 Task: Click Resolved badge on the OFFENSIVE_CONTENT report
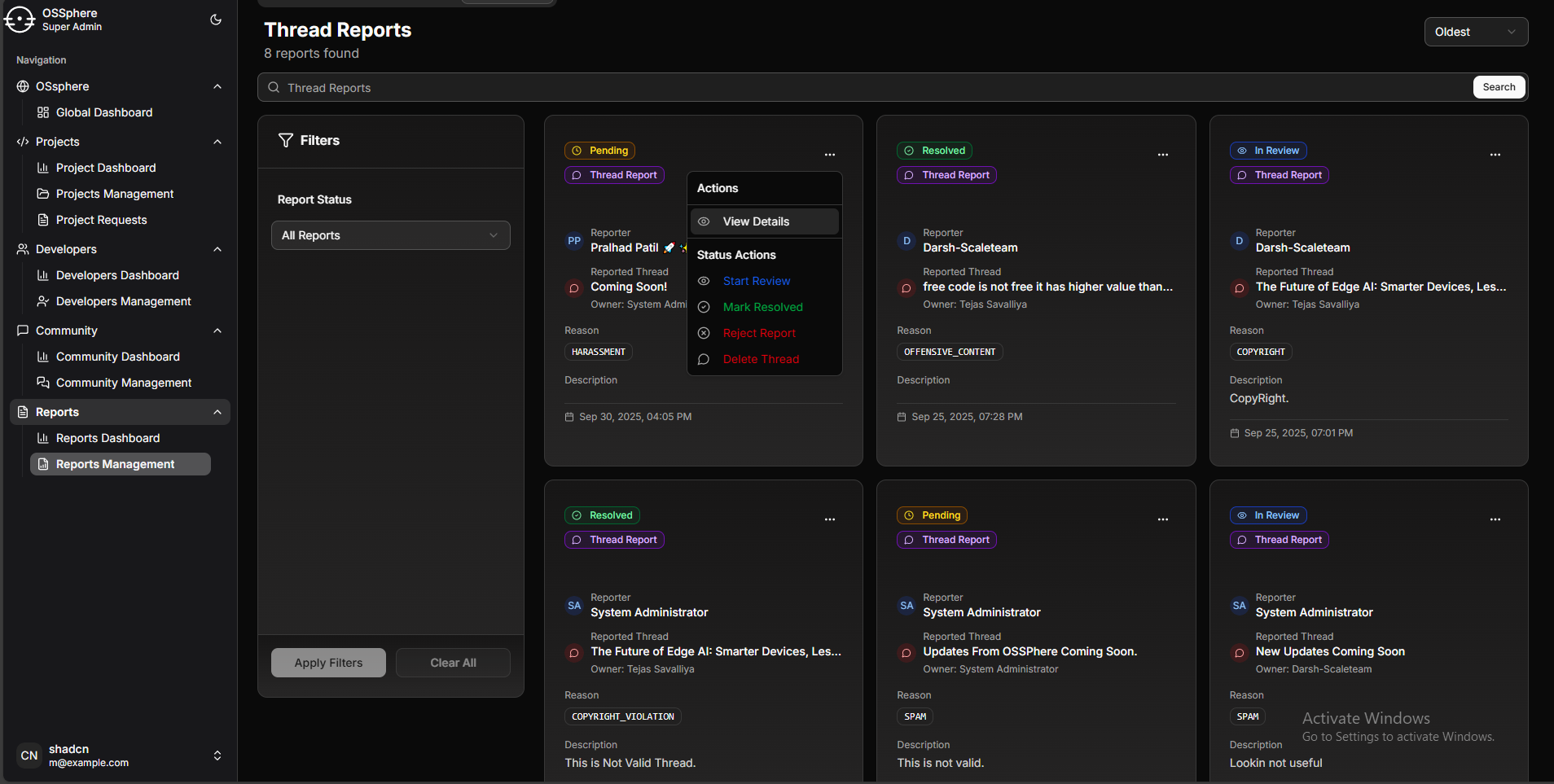(934, 151)
